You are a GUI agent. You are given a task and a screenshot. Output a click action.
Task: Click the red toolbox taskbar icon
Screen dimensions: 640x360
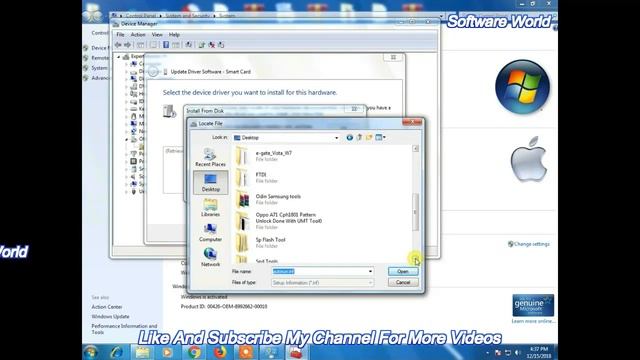[x=296, y=352]
